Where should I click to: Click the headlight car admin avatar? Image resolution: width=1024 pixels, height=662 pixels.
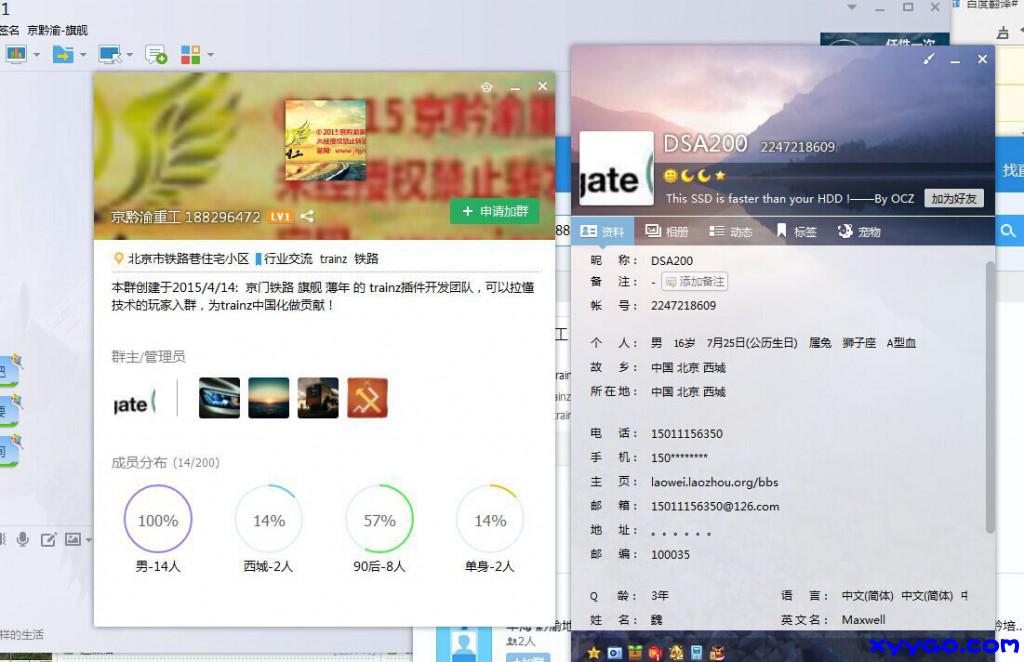(220, 398)
